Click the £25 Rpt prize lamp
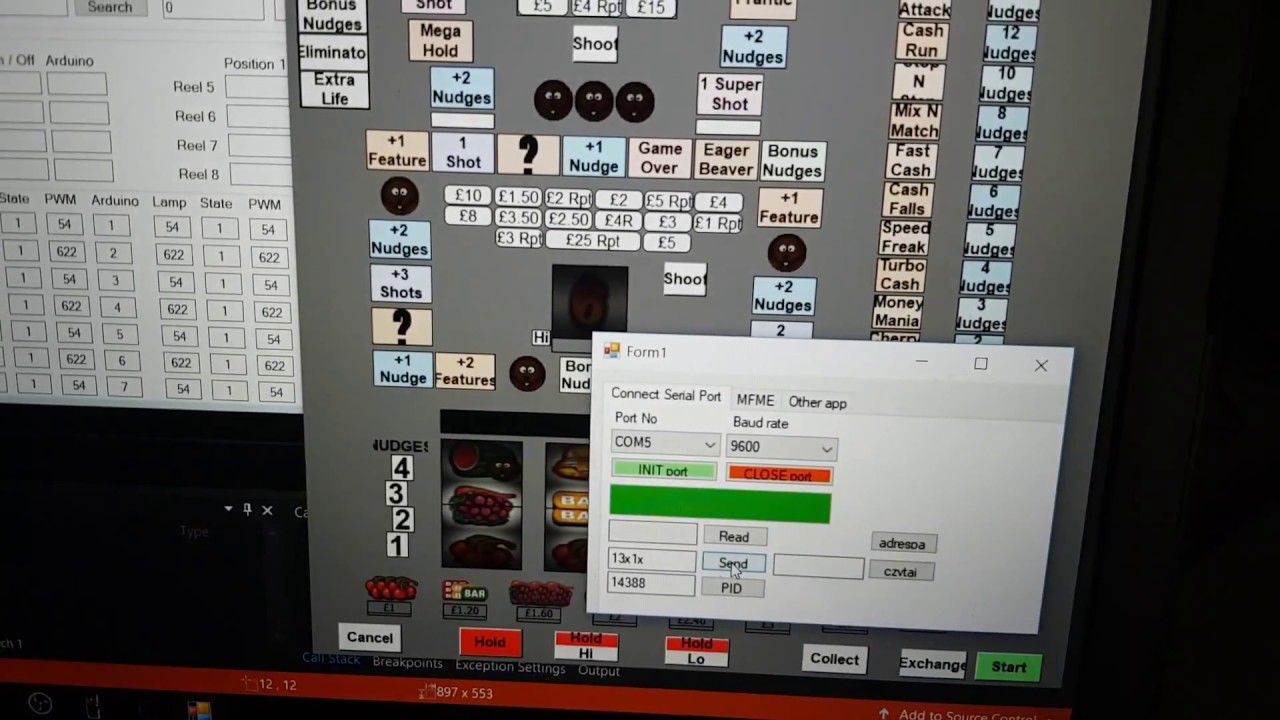This screenshot has height=720, width=1280. (592, 240)
